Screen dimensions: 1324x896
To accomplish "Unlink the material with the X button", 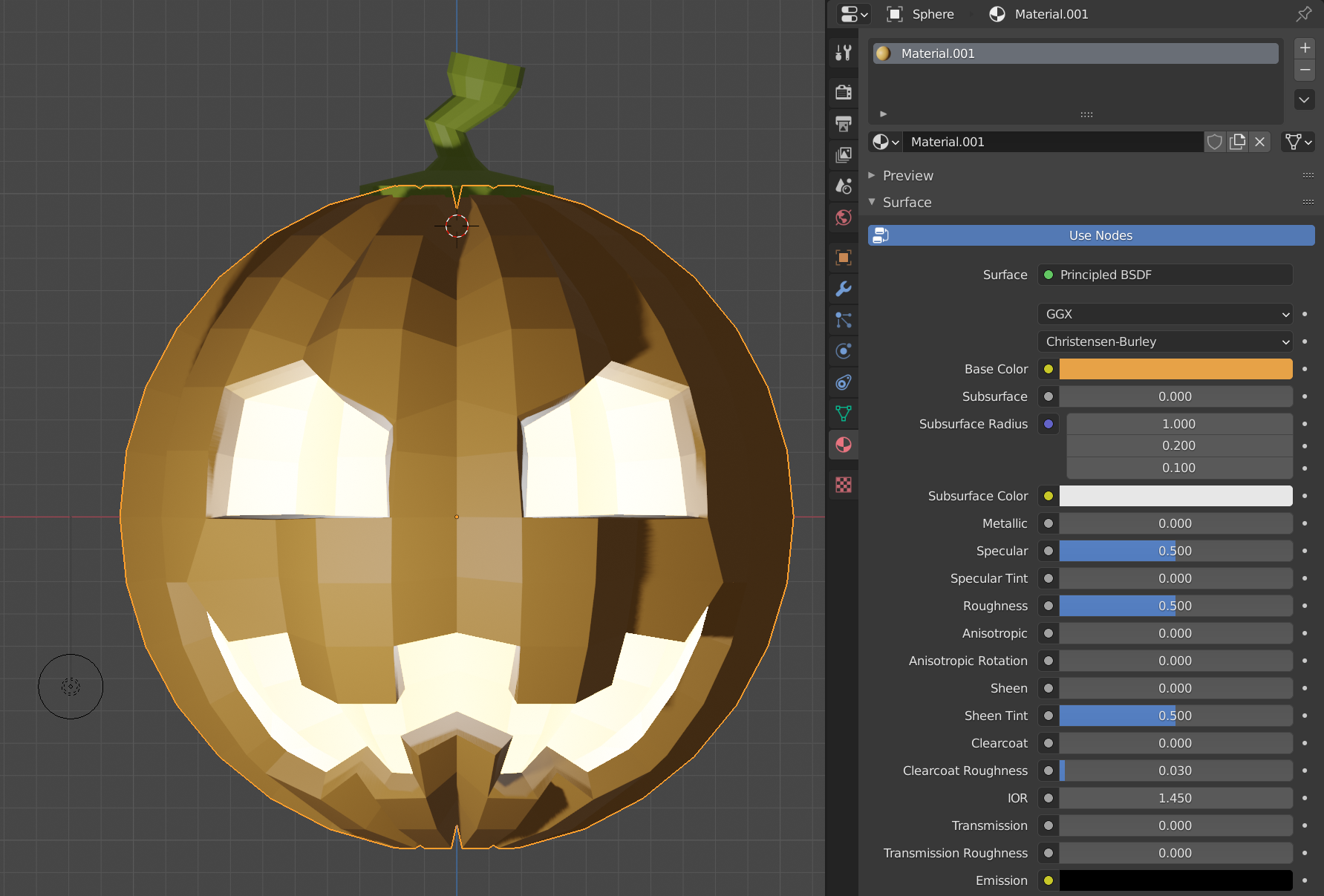I will (1259, 142).
